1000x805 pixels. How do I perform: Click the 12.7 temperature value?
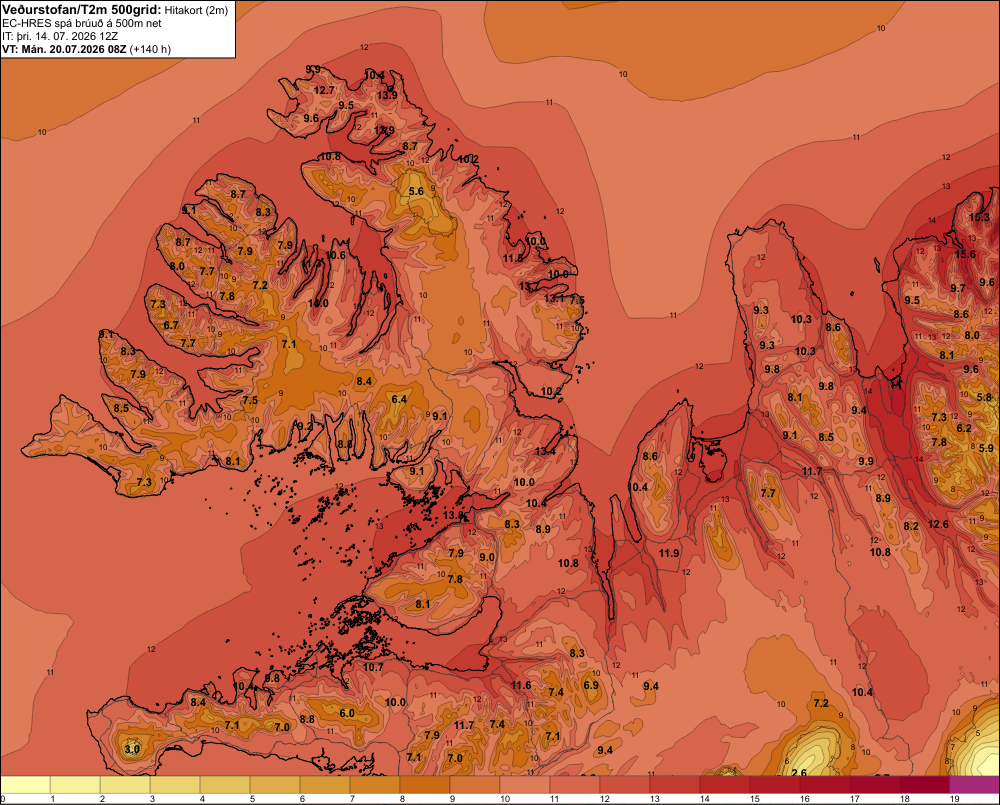[324, 91]
